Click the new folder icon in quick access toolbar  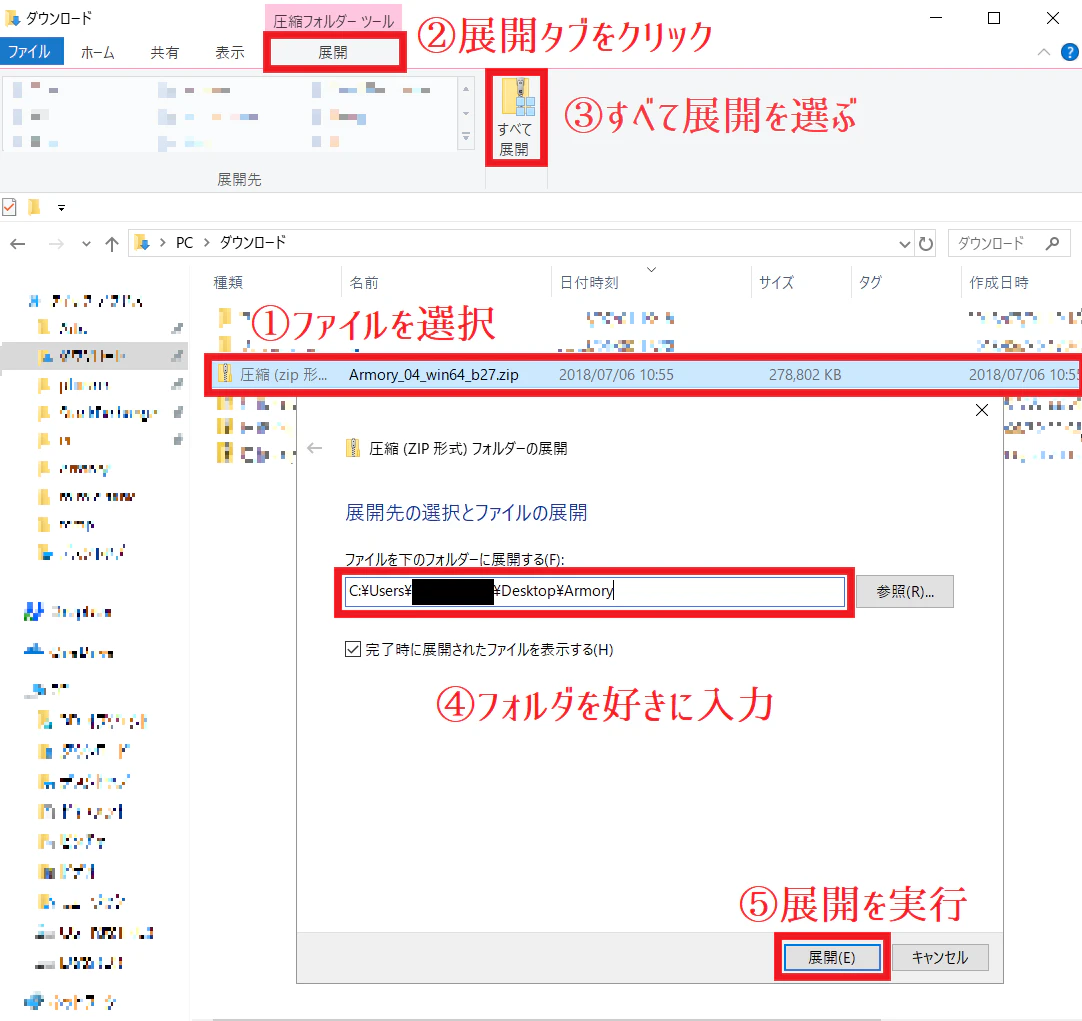pos(34,207)
